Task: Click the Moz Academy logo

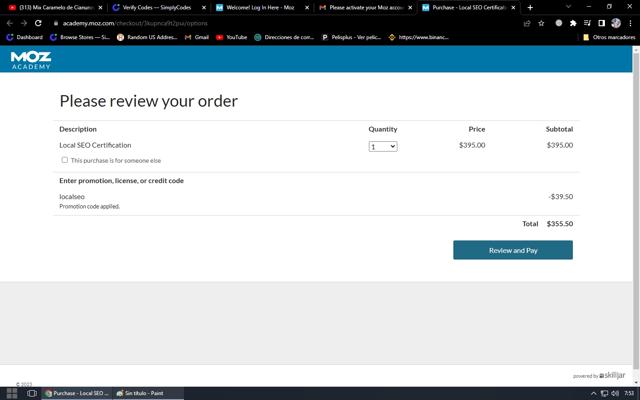Action: (x=31, y=60)
